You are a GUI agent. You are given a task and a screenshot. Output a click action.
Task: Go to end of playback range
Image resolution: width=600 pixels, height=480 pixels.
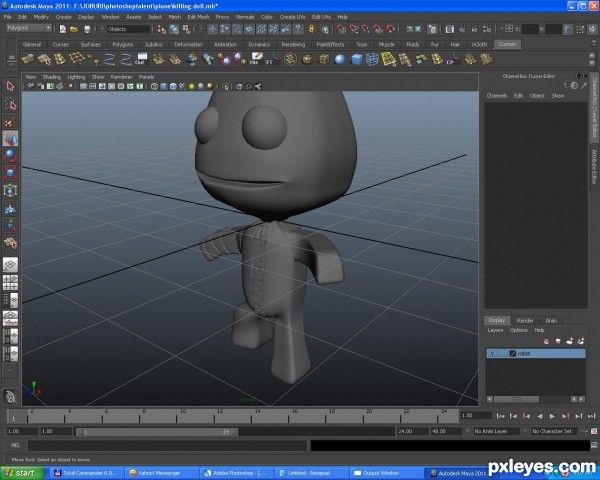591,416
